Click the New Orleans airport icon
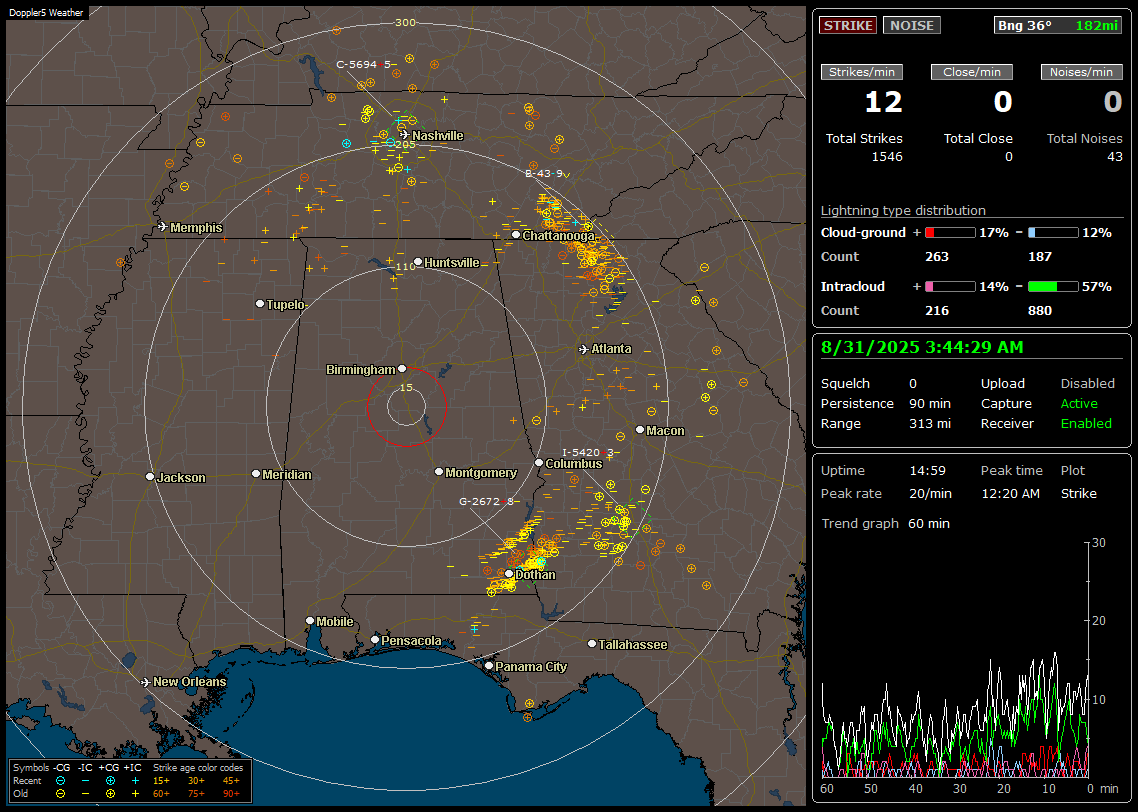 pyautogui.click(x=145, y=682)
